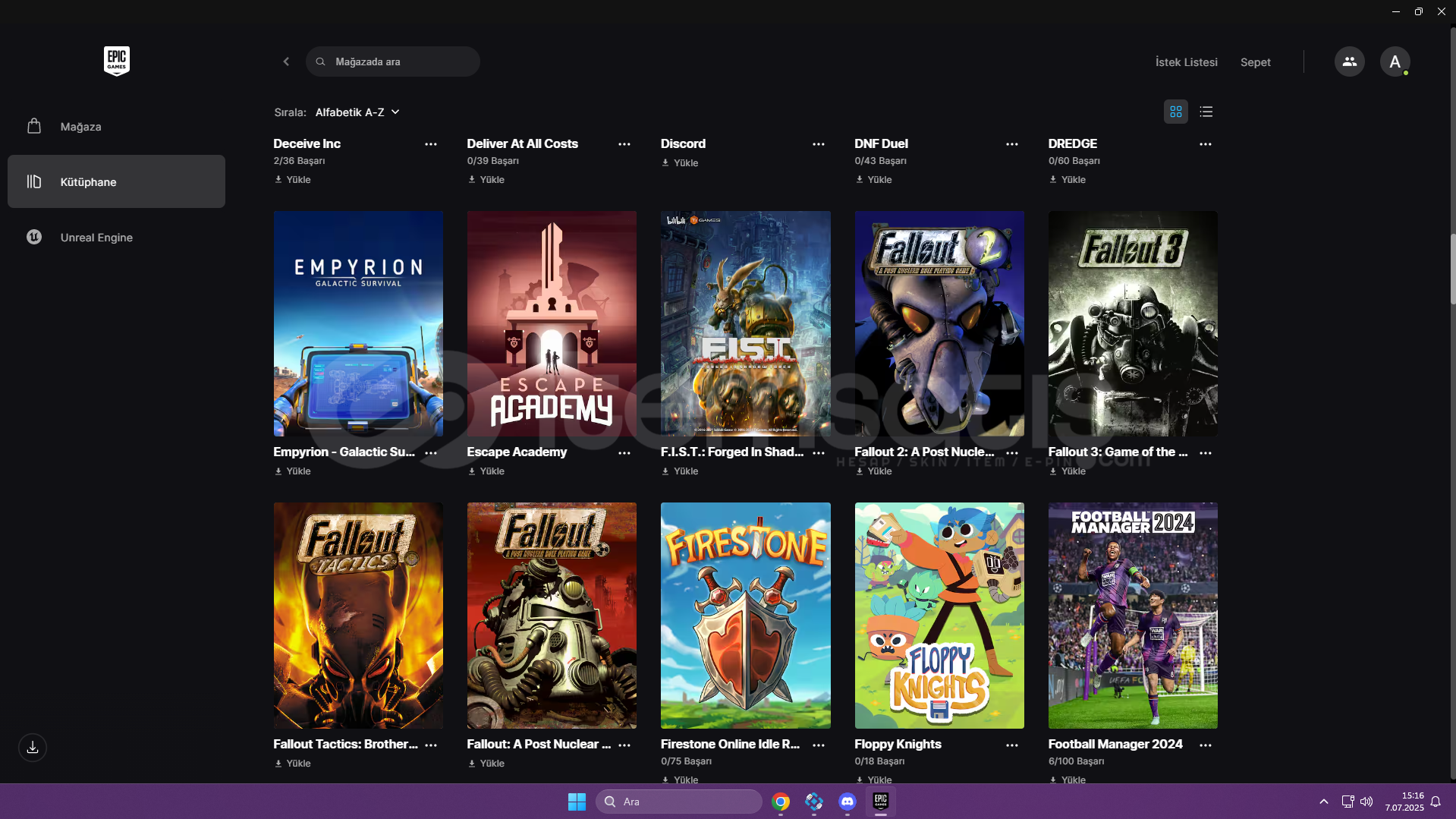The image size is (1456, 819).
Task: Show hidden system tray icons
Action: coord(1324,802)
